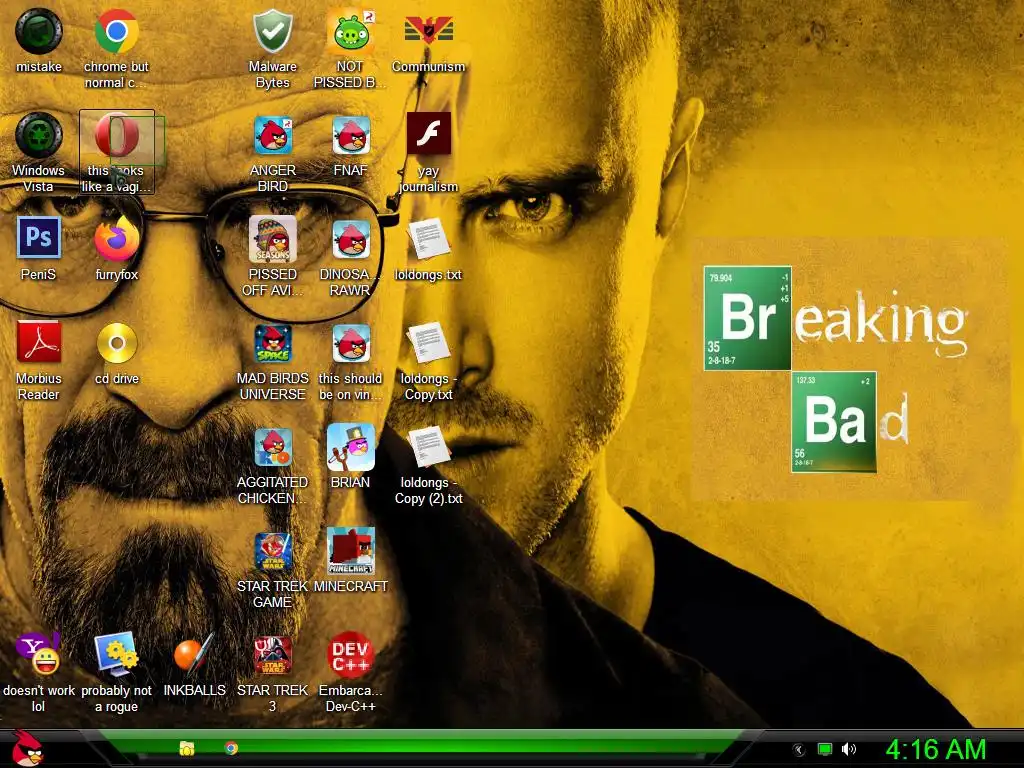The image size is (1024, 768).
Task: Open the green monitor tray icon
Action: pos(824,749)
